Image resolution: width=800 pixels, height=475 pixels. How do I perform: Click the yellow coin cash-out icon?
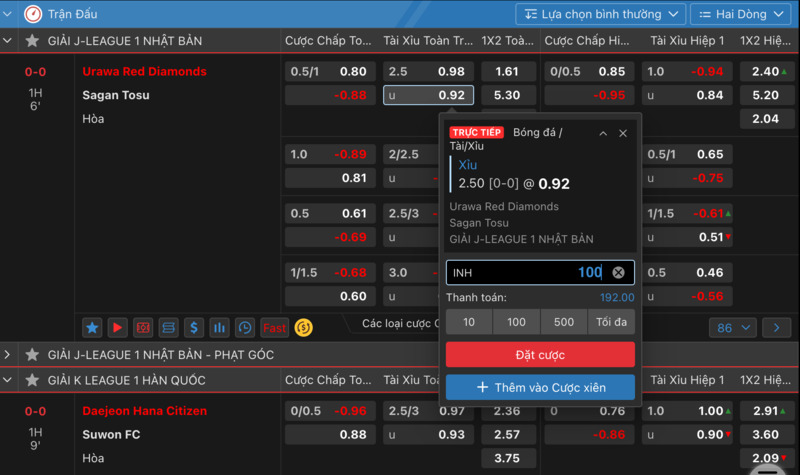[x=304, y=328]
